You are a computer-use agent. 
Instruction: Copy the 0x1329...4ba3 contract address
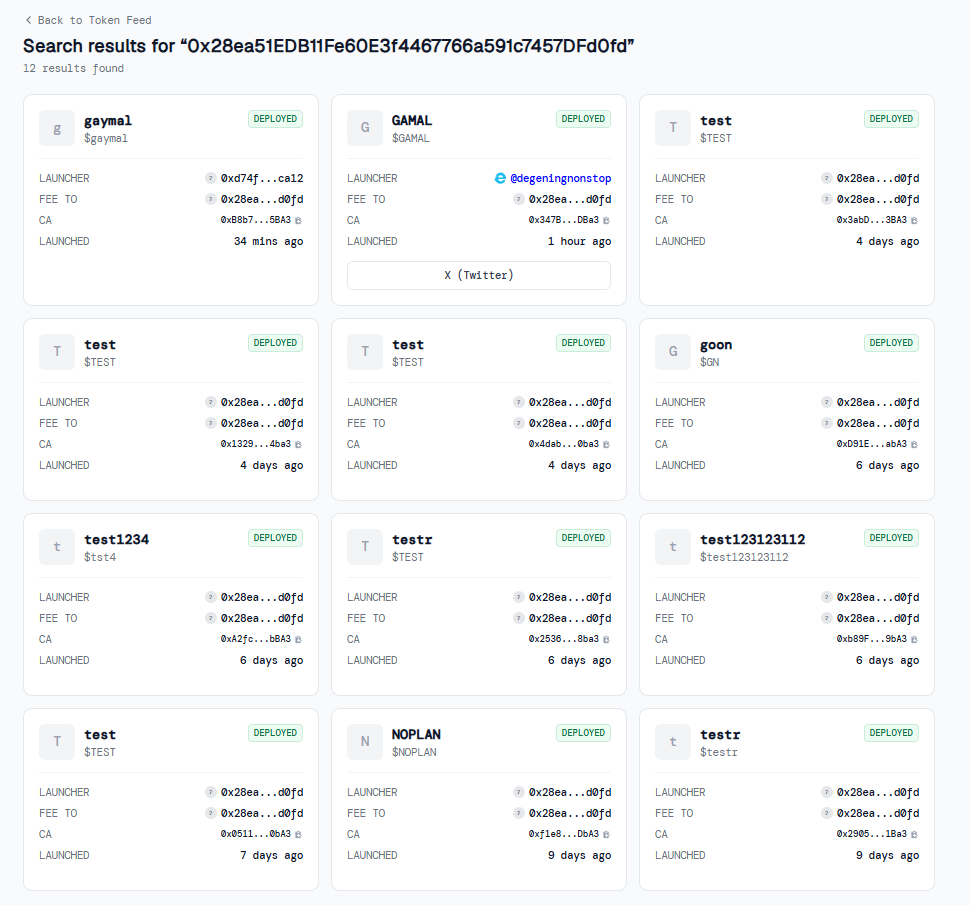click(298, 444)
